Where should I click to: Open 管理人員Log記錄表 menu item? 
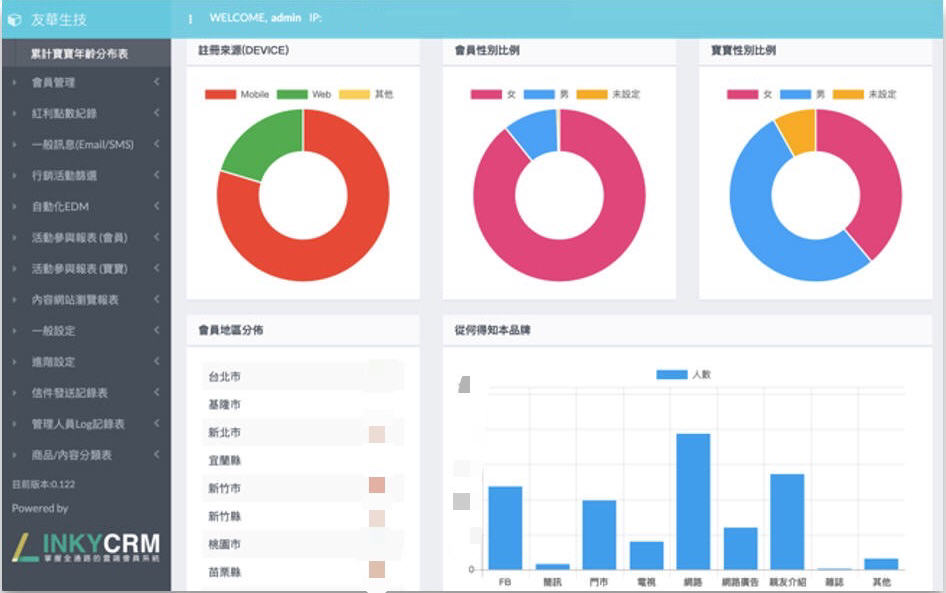pyautogui.click(x=78, y=424)
